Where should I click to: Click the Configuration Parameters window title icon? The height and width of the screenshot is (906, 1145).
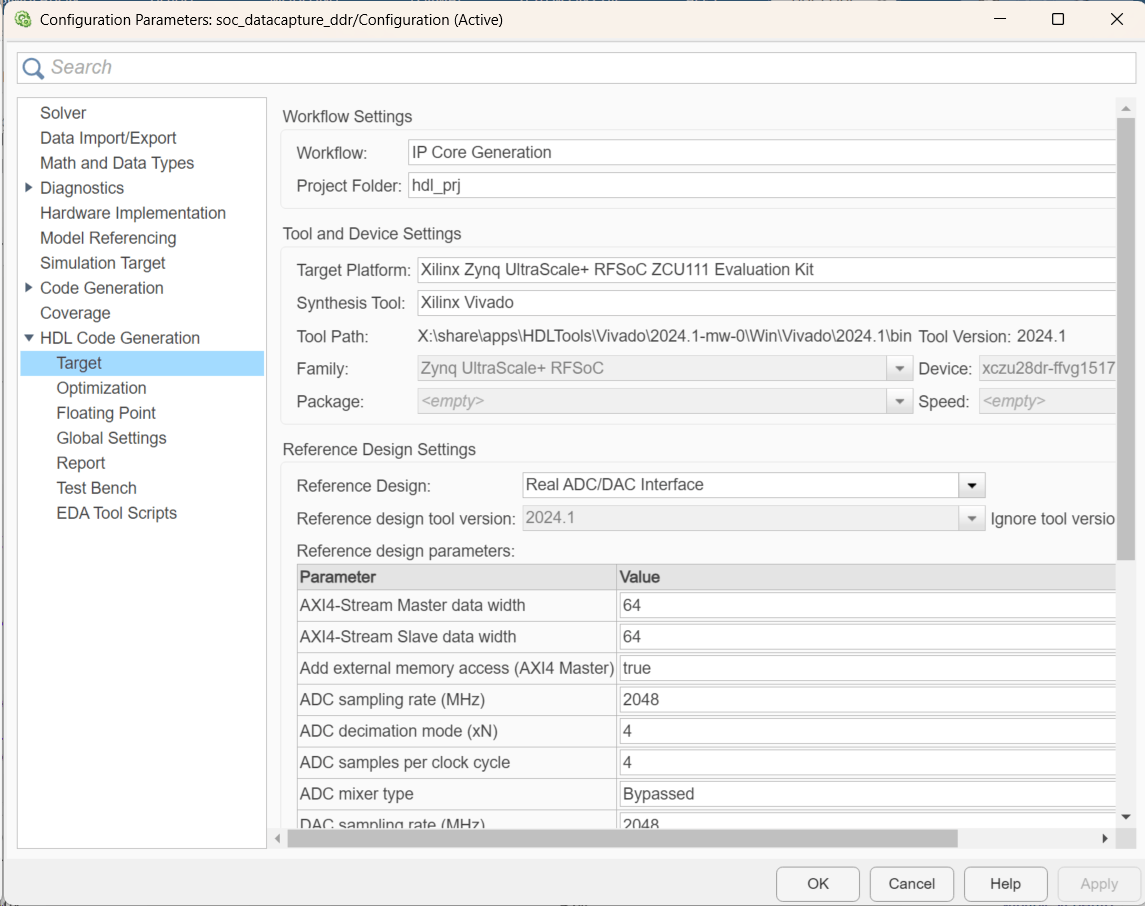23,19
